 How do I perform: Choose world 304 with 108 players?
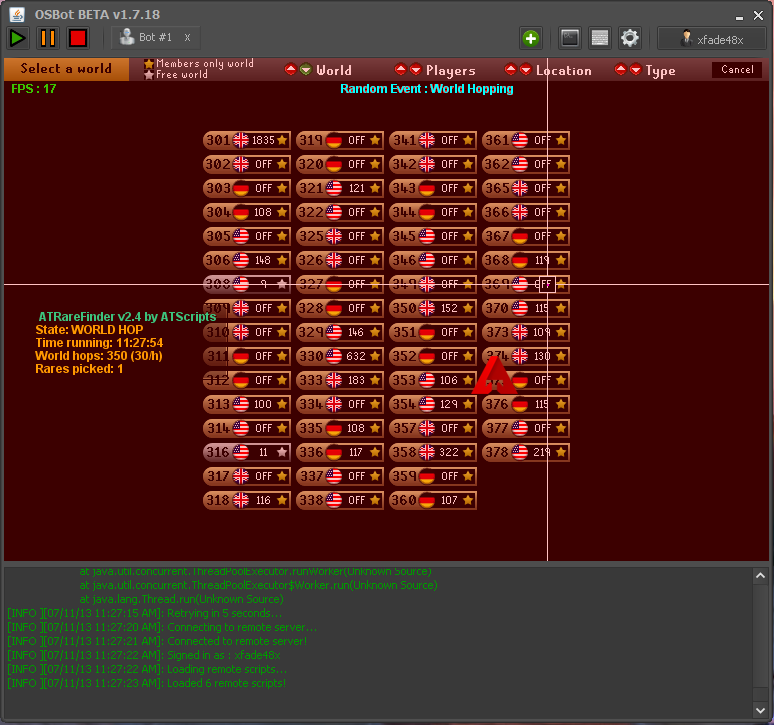click(x=247, y=212)
